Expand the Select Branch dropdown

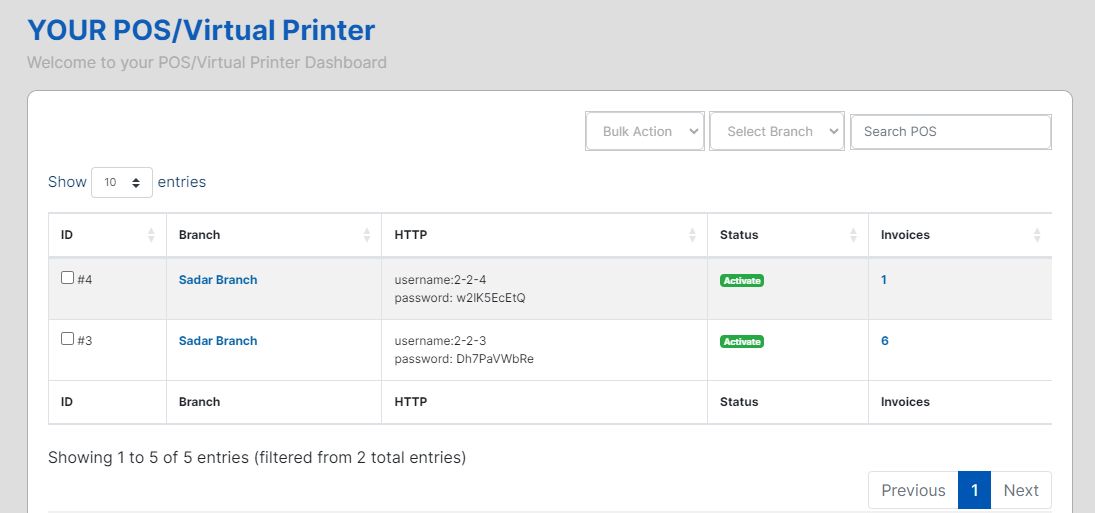tap(777, 131)
